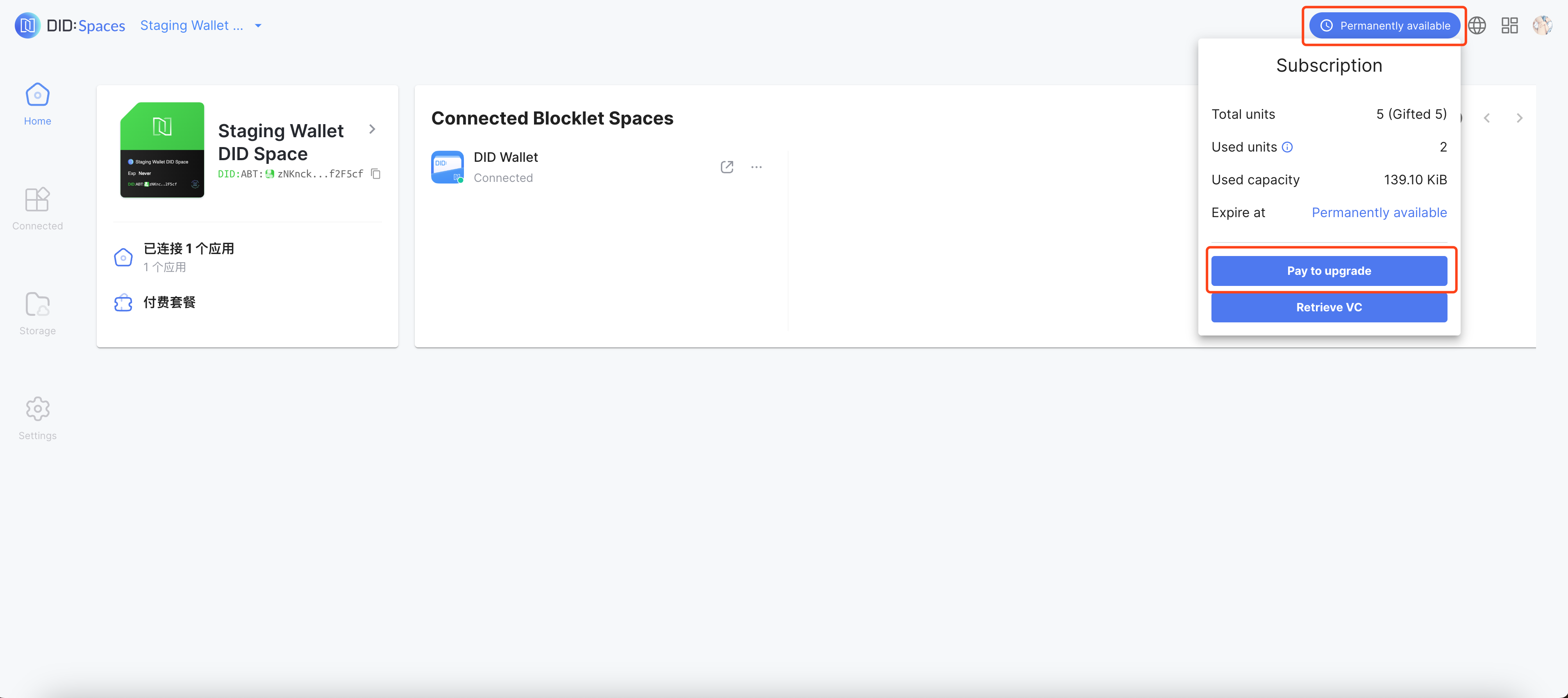This screenshot has height=698, width=1568.
Task: Open DID Wallet in external link
Action: [727, 167]
